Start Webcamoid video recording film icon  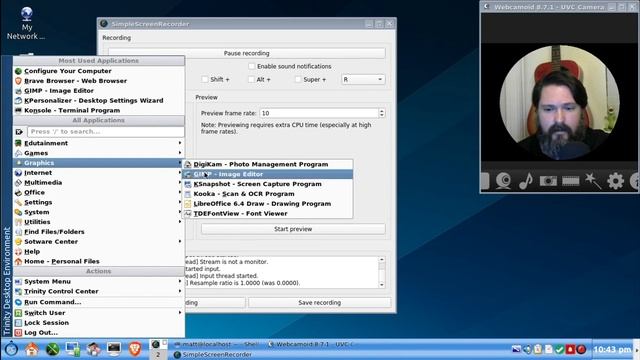click(x=570, y=180)
